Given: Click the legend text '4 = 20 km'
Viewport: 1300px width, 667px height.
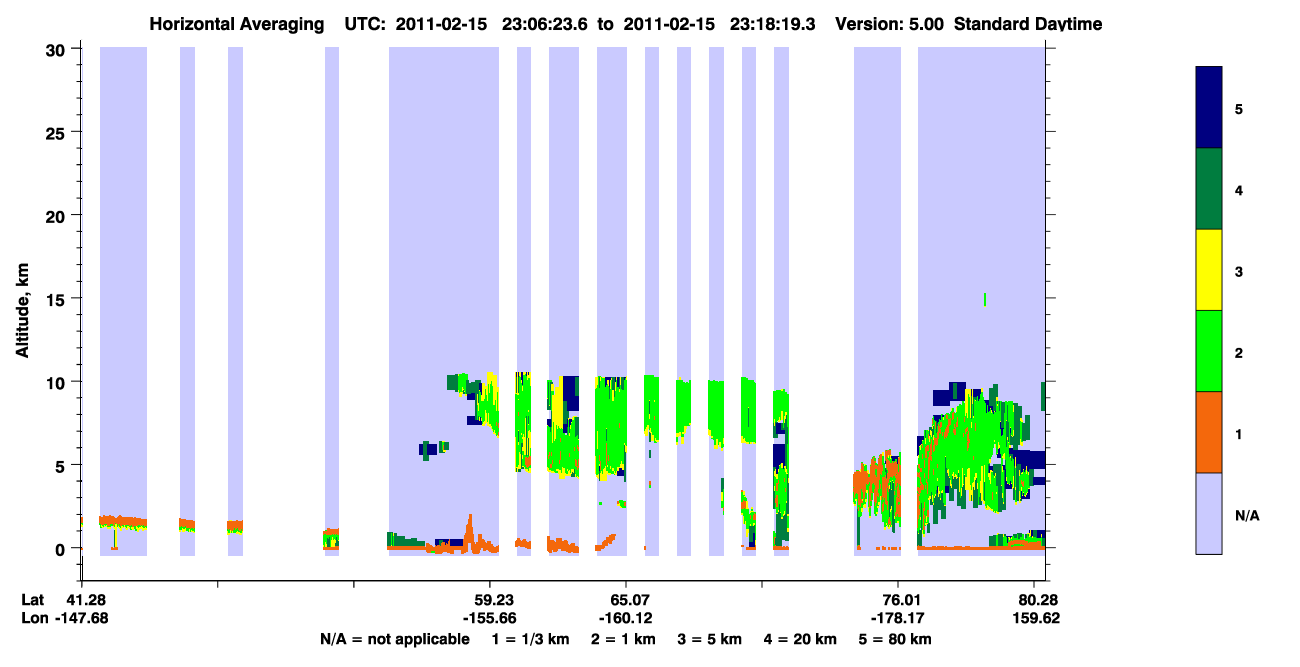Looking at the screenshot, I should [x=803, y=639].
